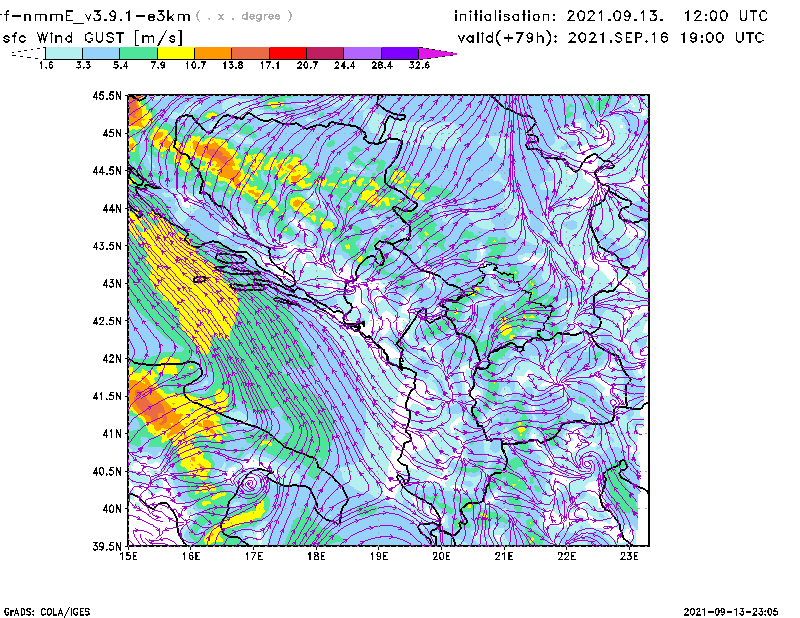
Task: Click the grey "( . x . degree )" text
Action: click(244, 16)
